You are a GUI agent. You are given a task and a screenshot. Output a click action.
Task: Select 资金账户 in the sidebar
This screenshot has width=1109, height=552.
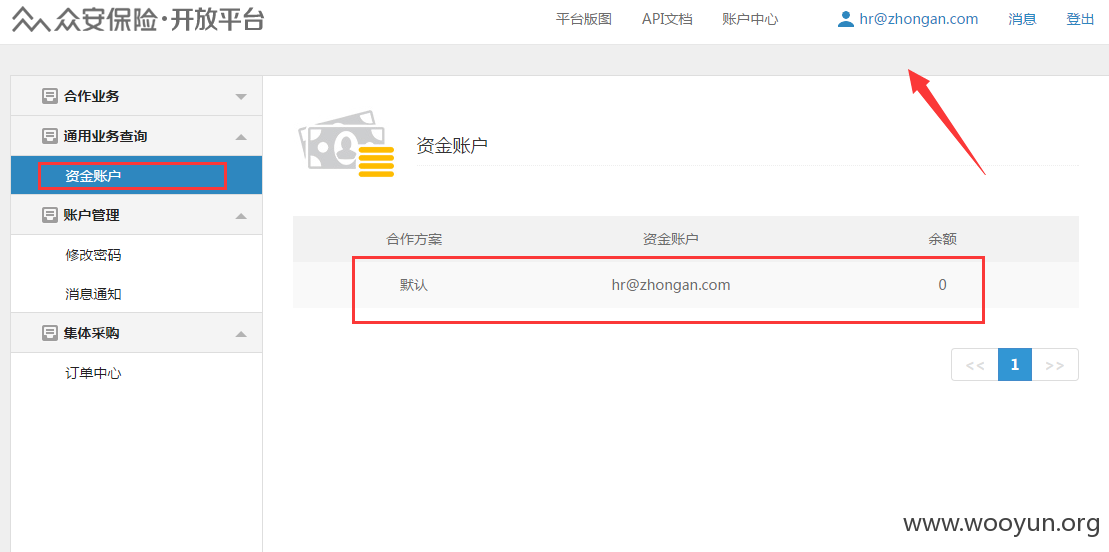pos(137,175)
